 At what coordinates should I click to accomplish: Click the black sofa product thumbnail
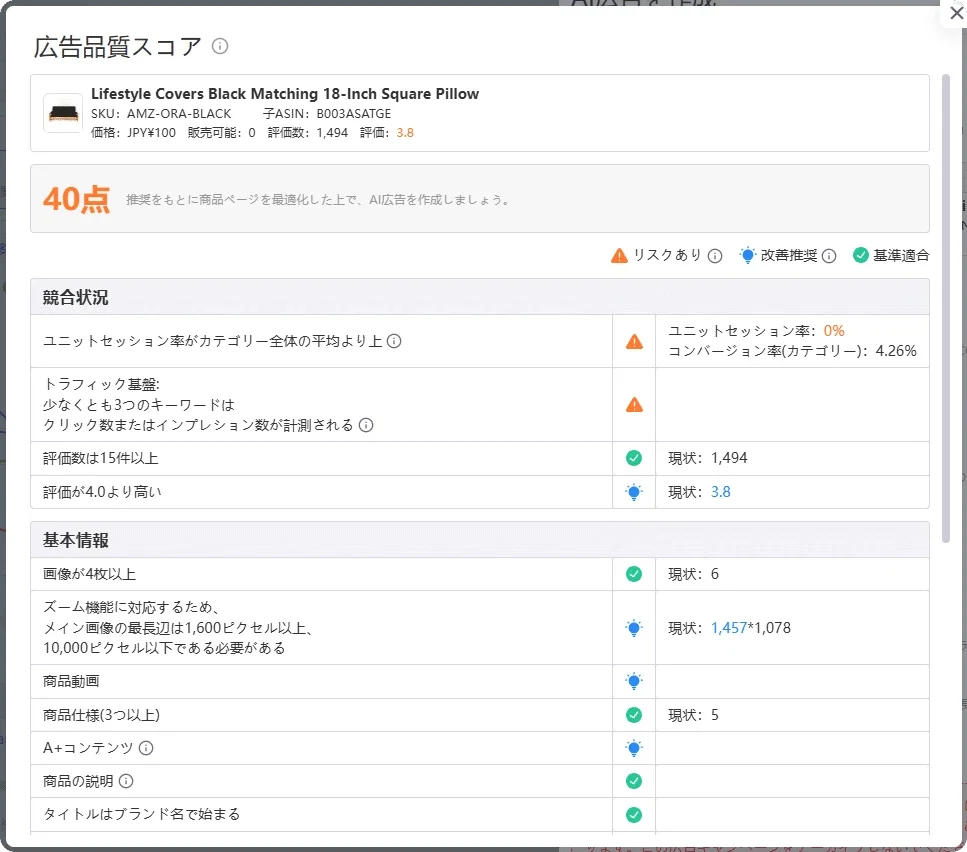63,113
